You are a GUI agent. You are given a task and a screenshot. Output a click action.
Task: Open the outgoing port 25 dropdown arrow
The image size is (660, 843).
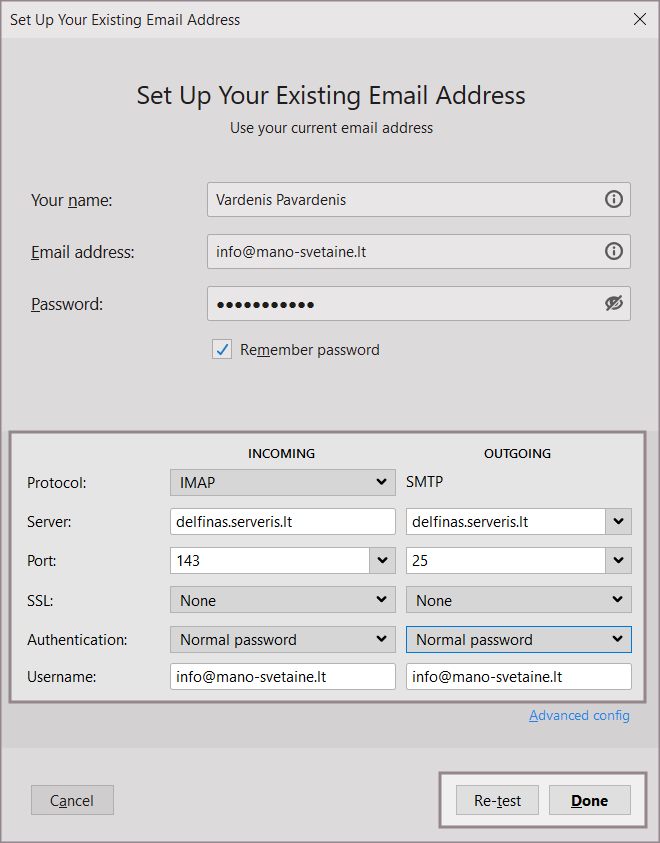point(619,561)
